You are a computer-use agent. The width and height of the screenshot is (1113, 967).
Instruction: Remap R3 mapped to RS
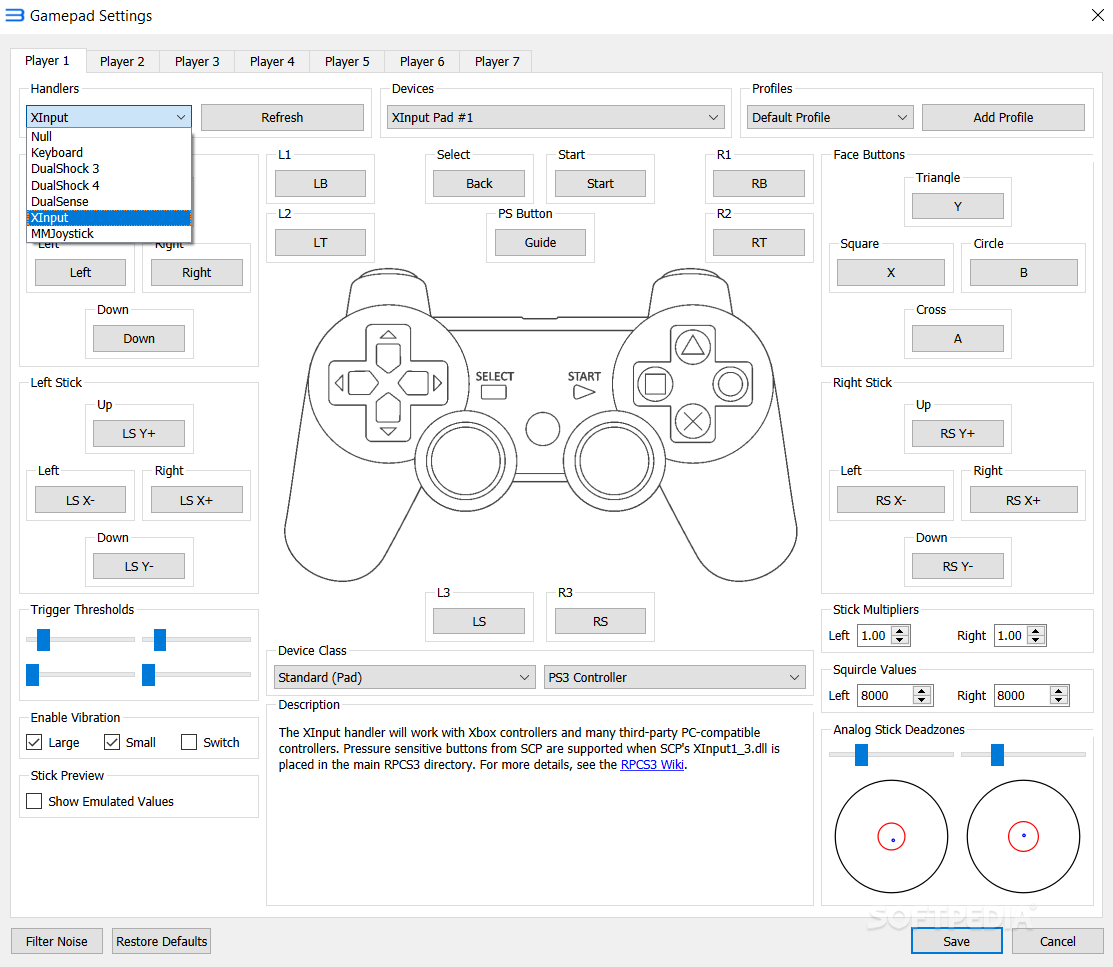(x=601, y=621)
